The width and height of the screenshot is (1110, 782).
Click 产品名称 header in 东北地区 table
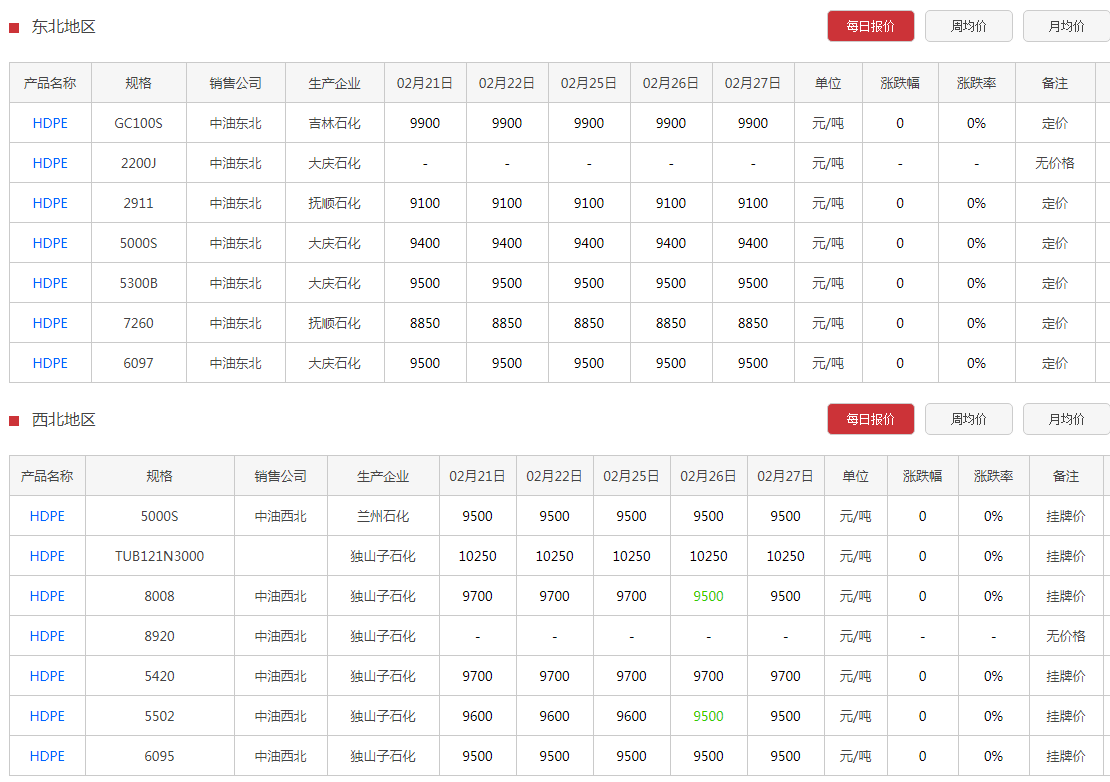(x=50, y=83)
